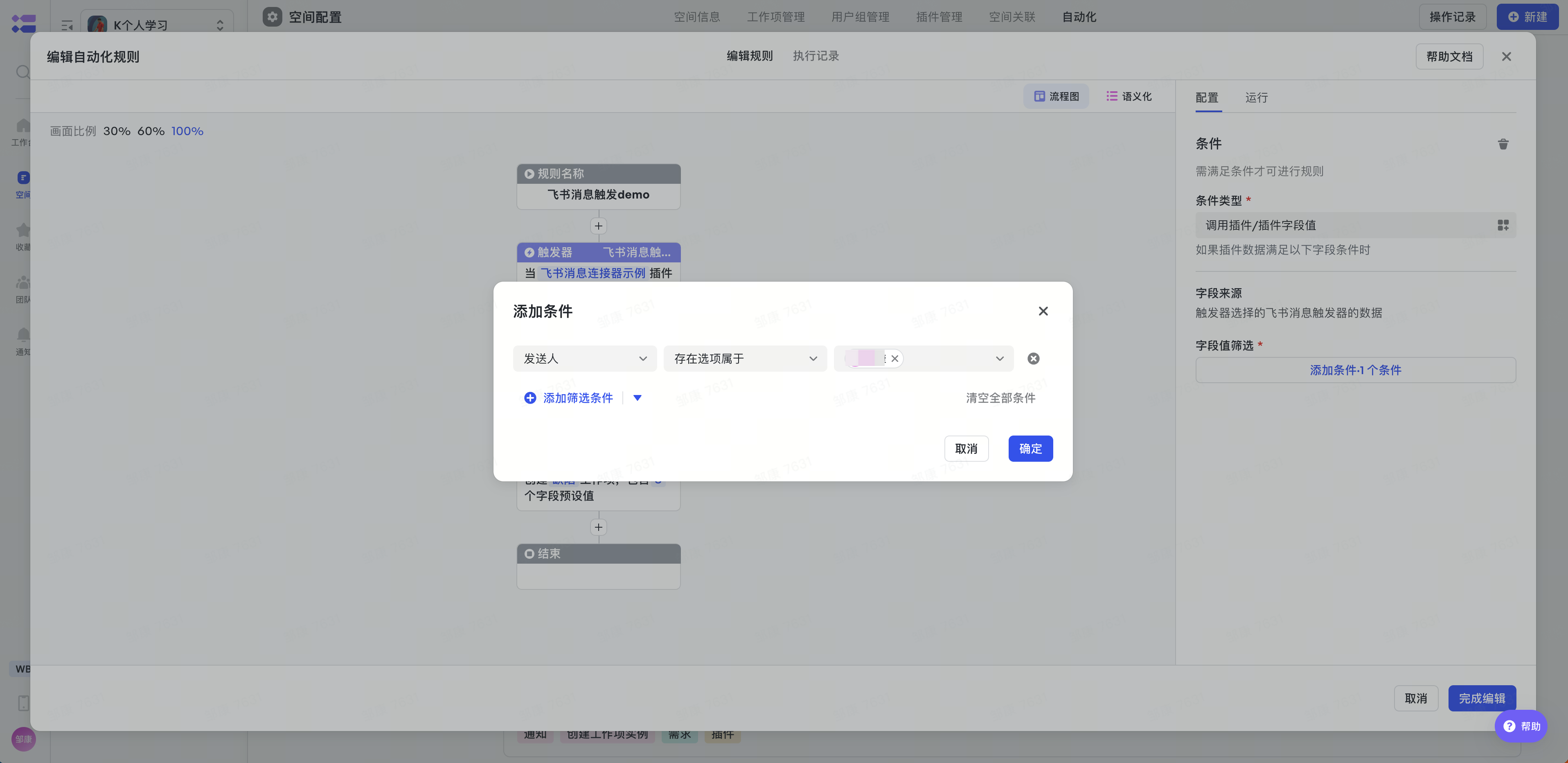Open the sidebar search icon
The height and width of the screenshot is (763, 1568).
tap(23, 72)
